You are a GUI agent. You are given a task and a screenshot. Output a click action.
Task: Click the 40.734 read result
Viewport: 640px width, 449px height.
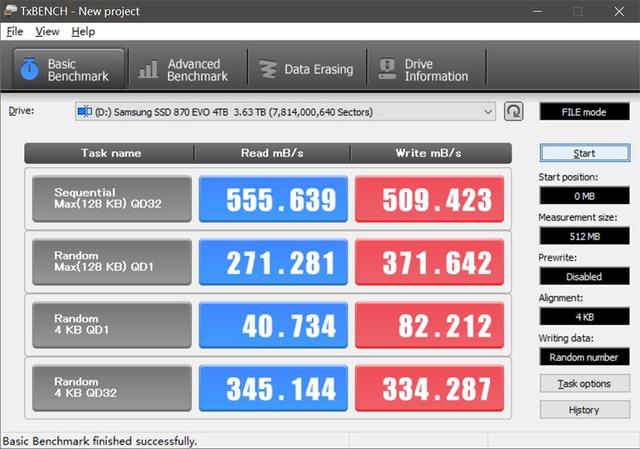pyautogui.click(x=273, y=325)
